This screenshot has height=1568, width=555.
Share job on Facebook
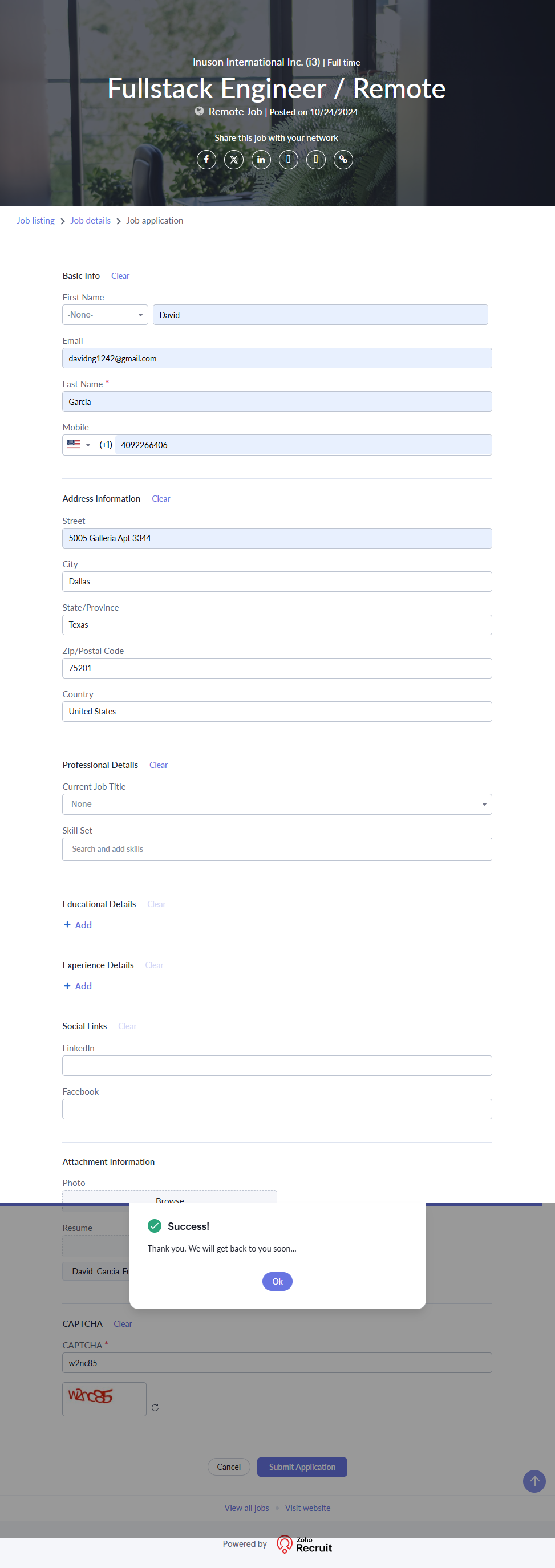[x=206, y=160]
